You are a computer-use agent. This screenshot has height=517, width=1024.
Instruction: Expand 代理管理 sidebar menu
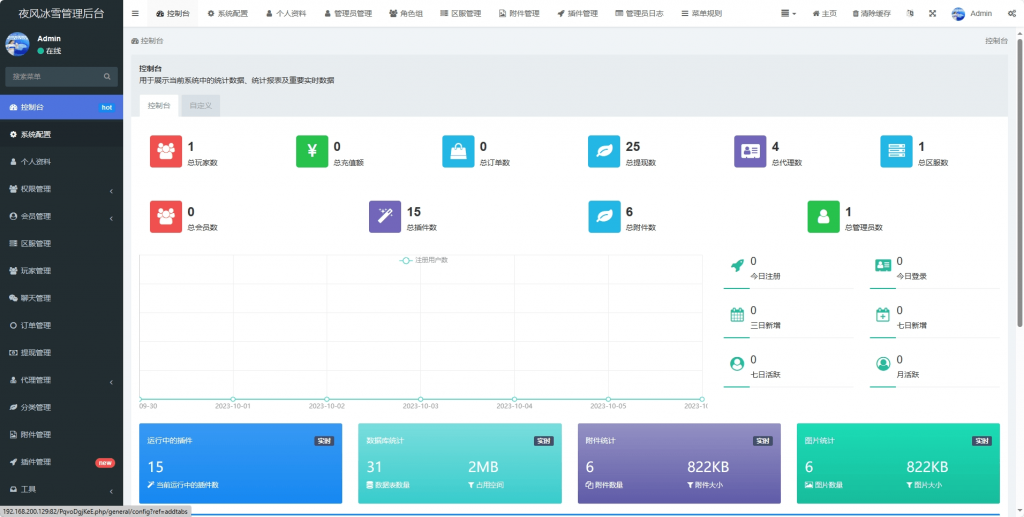[61, 380]
